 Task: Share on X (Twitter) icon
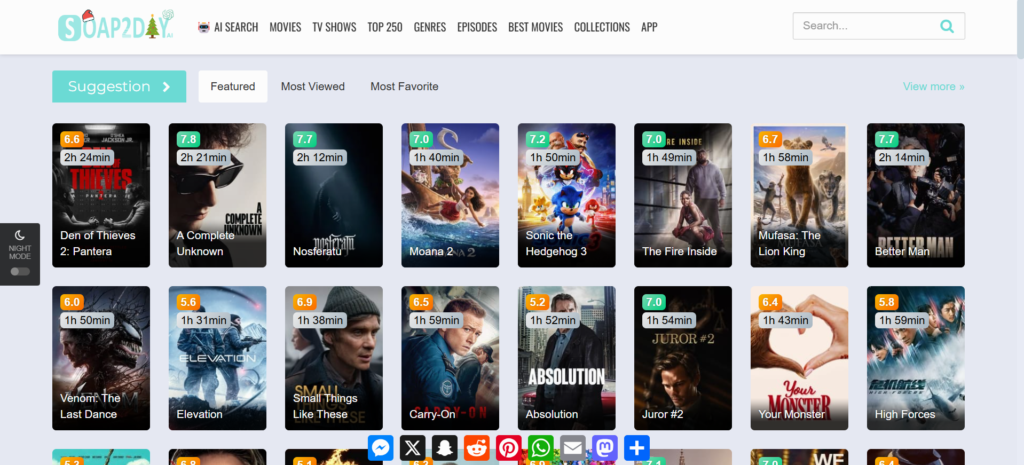[x=413, y=448]
